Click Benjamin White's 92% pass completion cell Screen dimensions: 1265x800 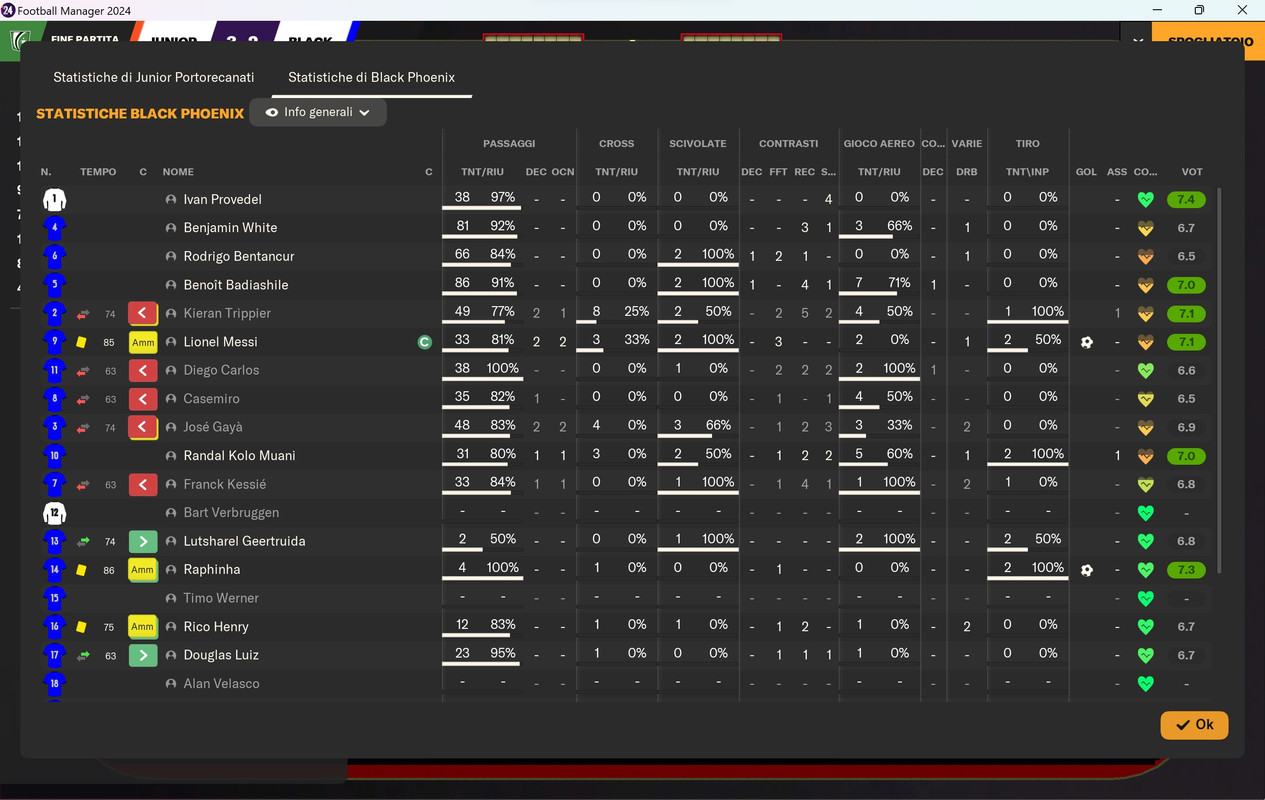[503, 226]
